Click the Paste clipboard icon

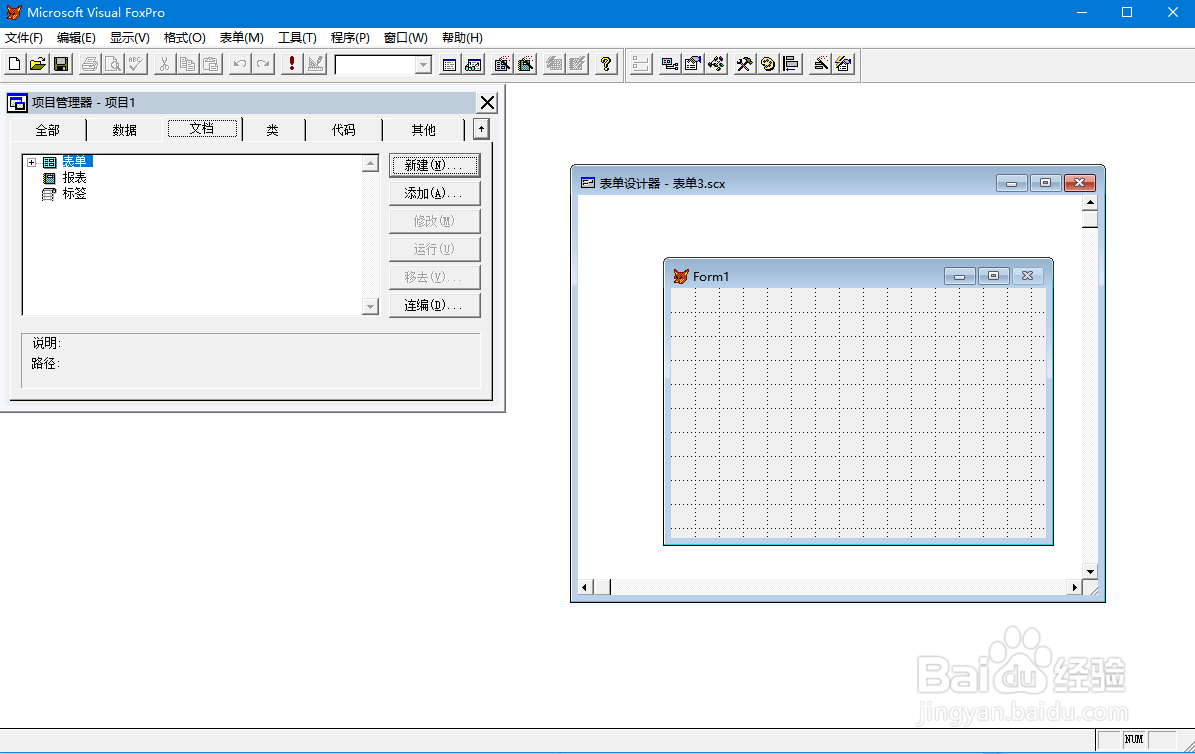pyautogui.click(x=211, y=64)
